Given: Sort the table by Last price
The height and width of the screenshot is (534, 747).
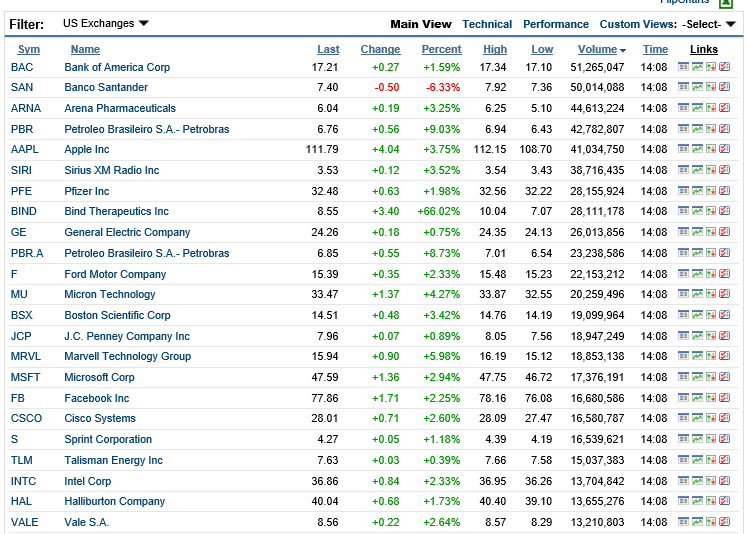Looking at the screenshot, I should point(328,49).
